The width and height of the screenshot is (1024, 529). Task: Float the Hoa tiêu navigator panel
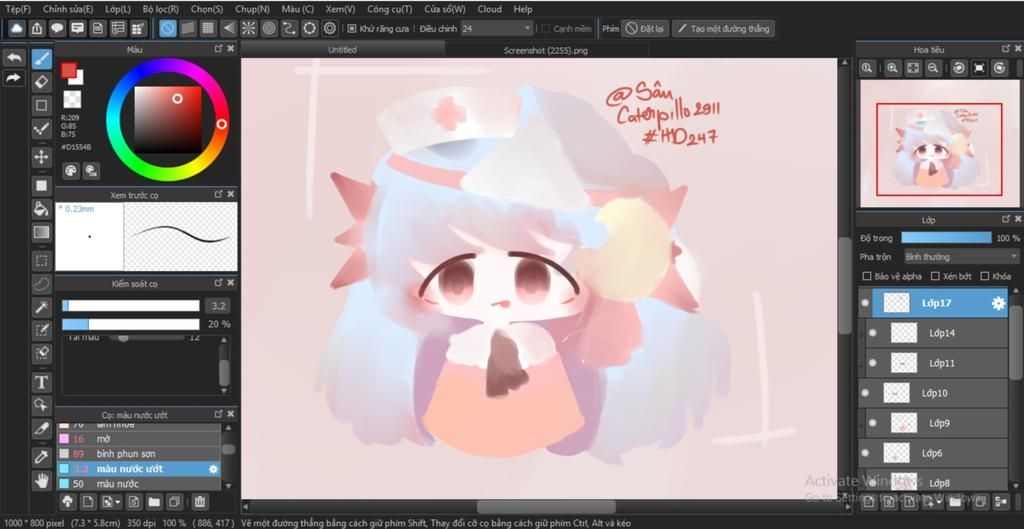(x=1006, y=49)
